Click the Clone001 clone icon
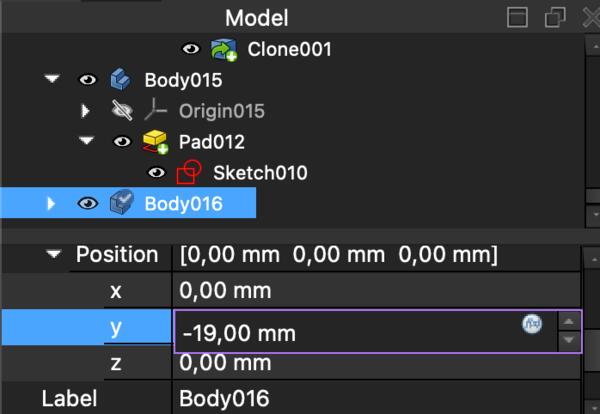 pos(224,49)
